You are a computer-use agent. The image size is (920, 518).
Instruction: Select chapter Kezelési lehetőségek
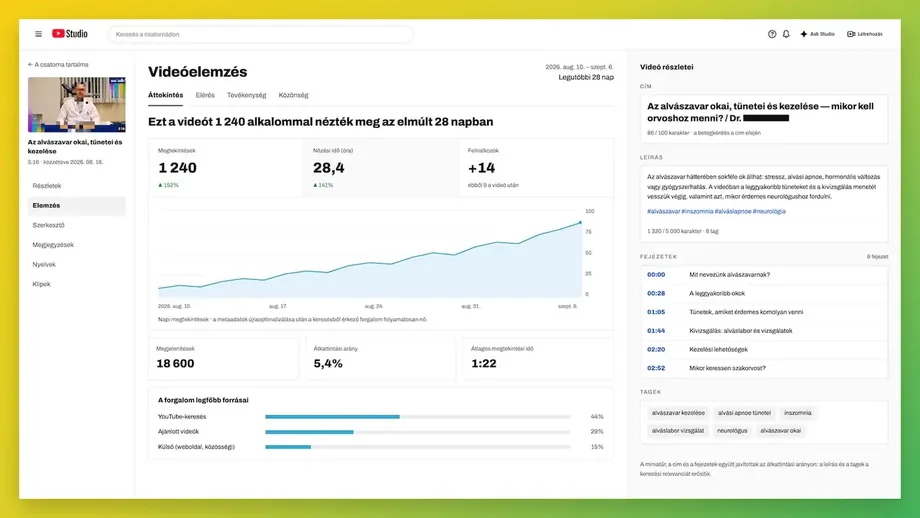point(718,350)
